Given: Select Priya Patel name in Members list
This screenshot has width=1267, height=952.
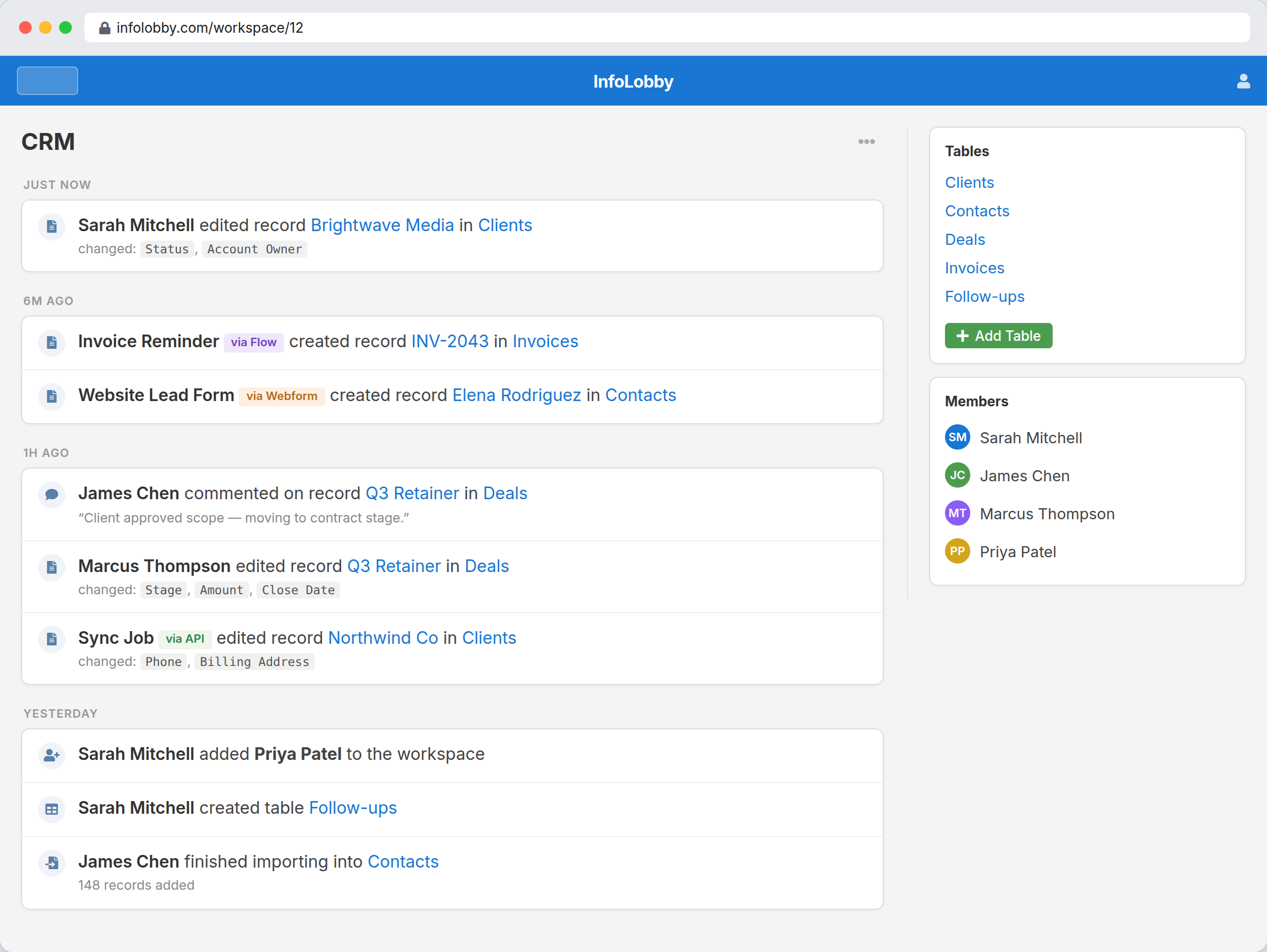Looking at the screenshot, I should pyautogui.click(x=1017, y=552).
